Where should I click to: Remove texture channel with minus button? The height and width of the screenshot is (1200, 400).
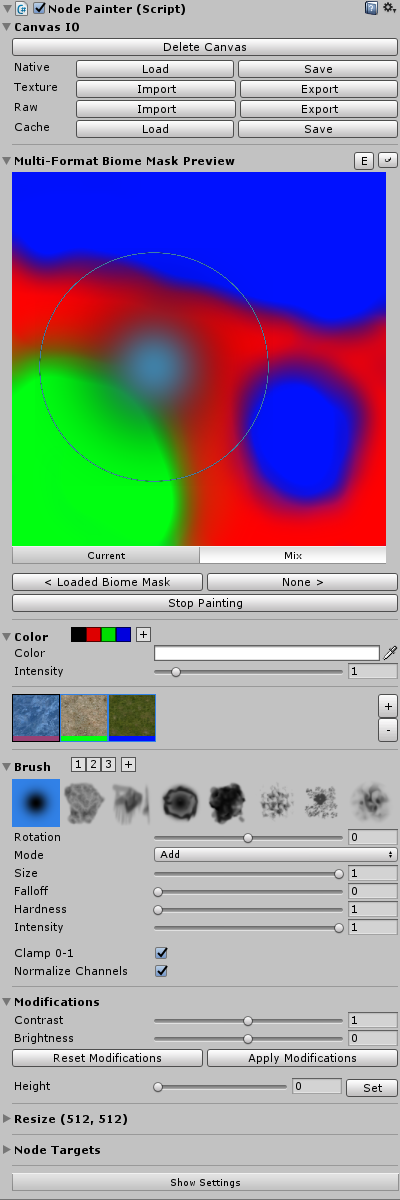click(388, 730)
